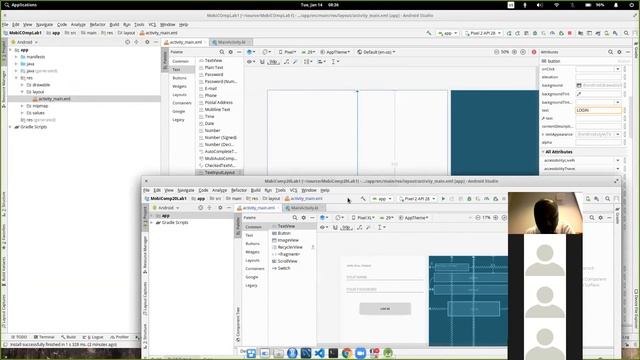Click the project pane gear icon in back window
The width and height of the screenshot is (640, 360).
147,42
